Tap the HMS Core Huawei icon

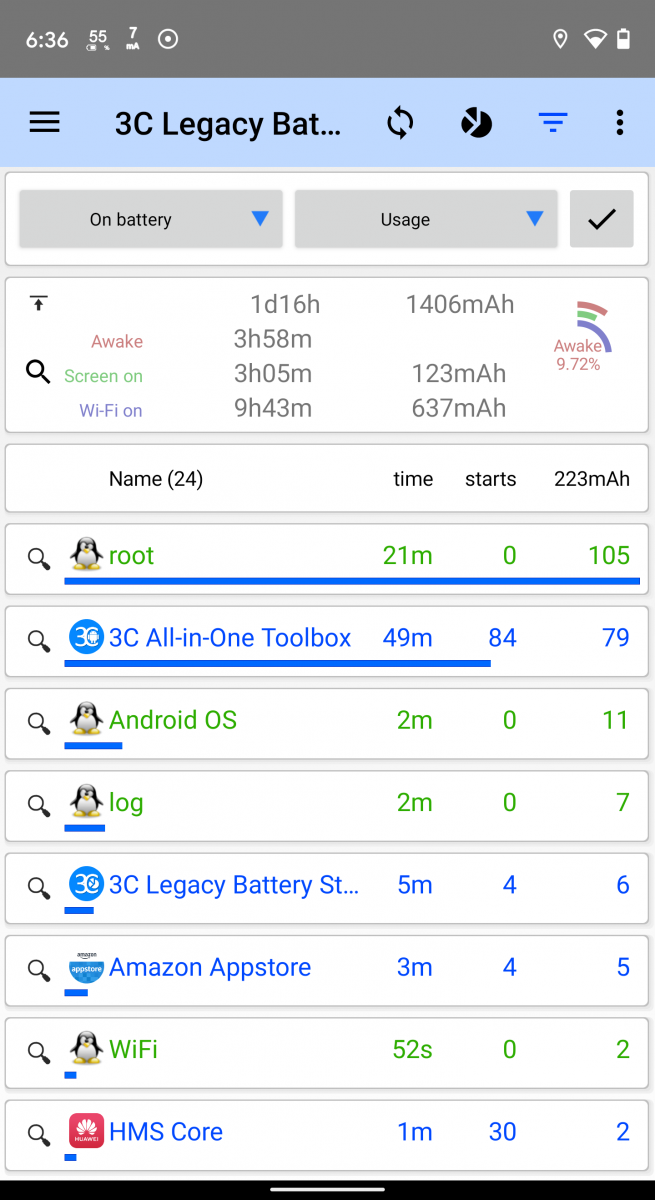point(87,1131)
